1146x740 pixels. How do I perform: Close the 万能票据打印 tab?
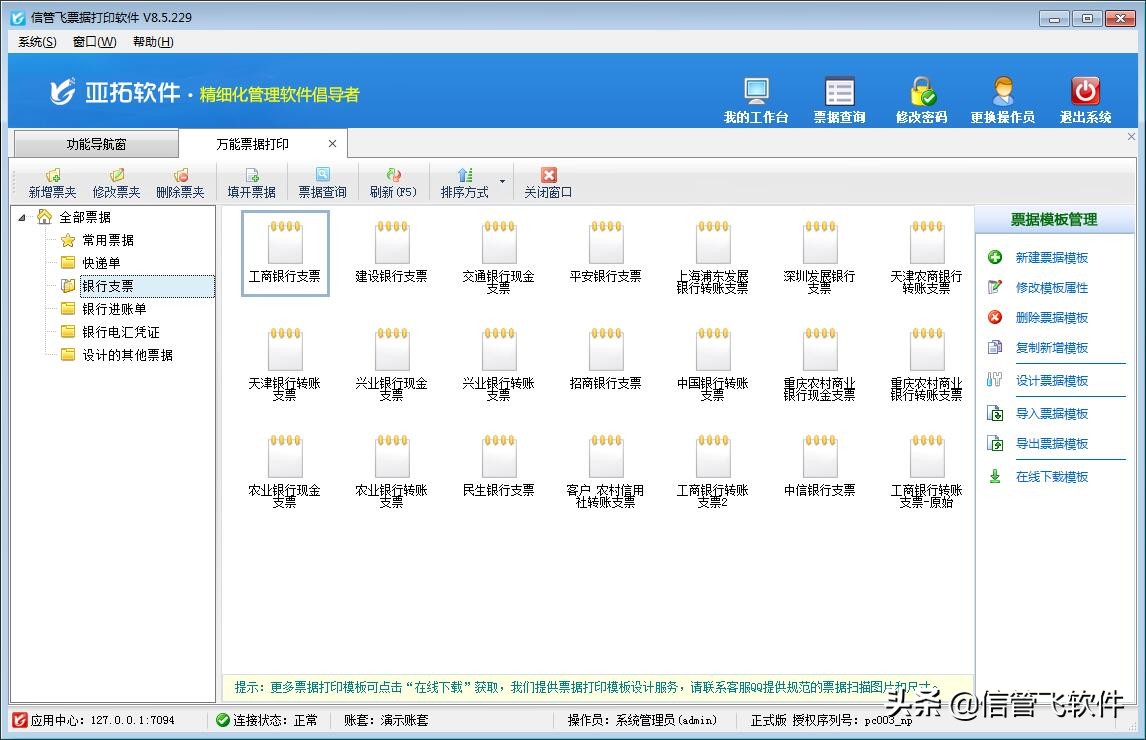[x=333, y=144]
